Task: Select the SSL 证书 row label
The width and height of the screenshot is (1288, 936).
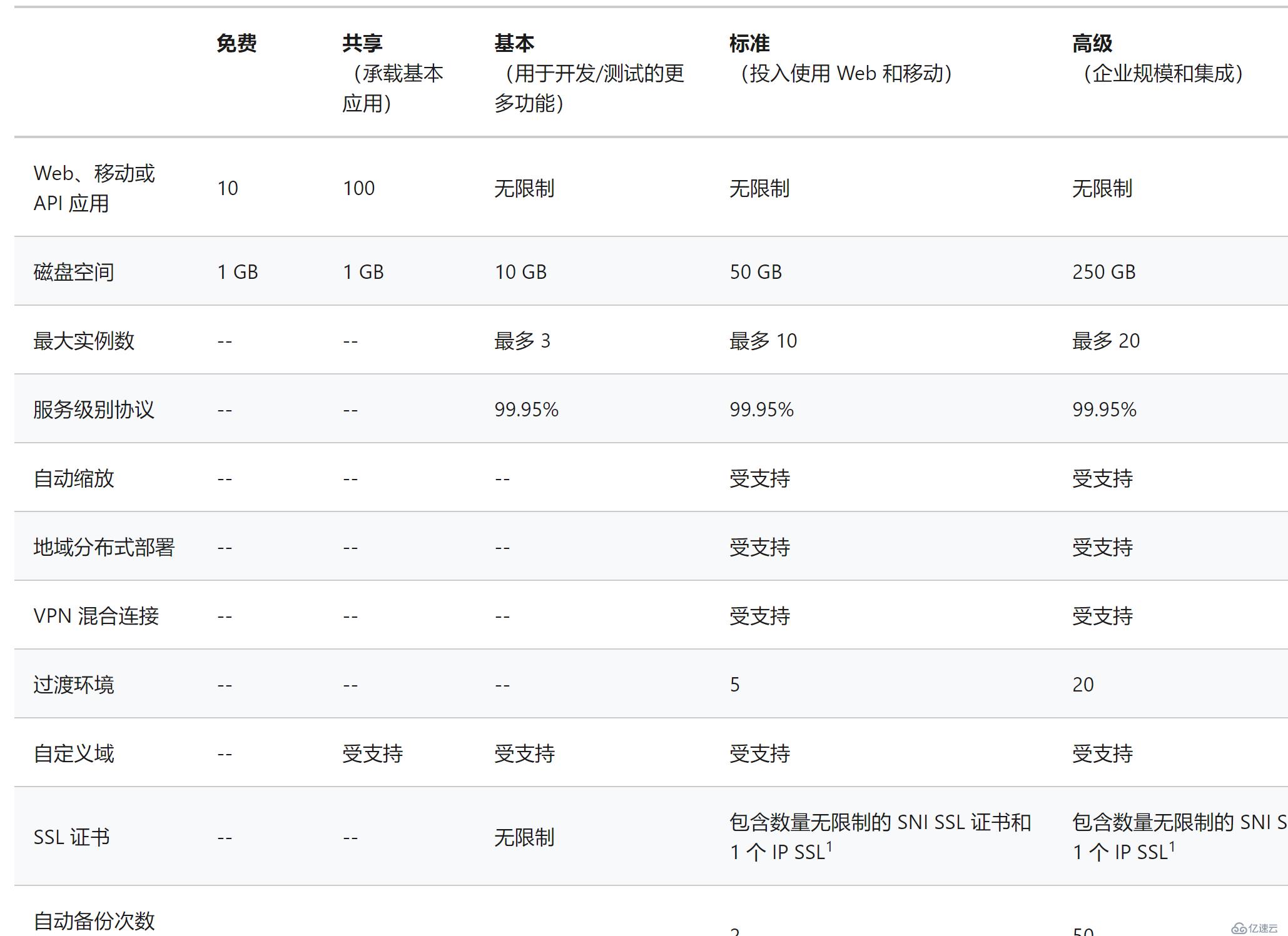Action: click(71, 837)
